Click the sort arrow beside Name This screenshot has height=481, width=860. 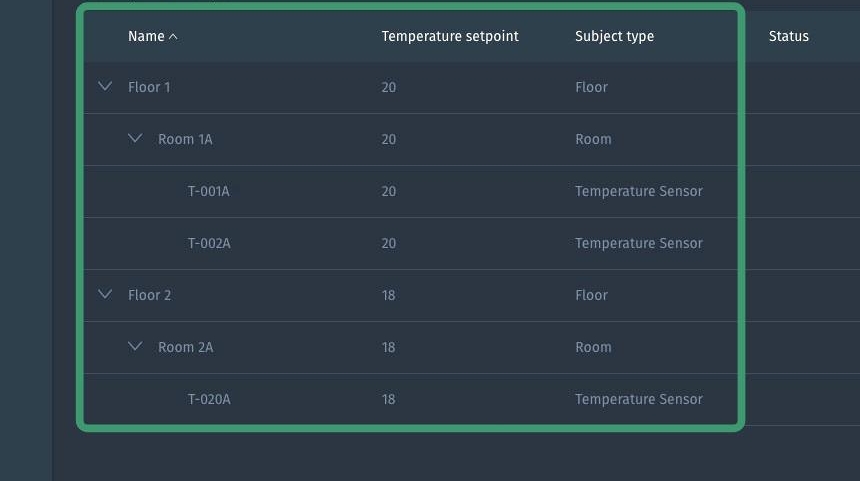point(173,37)
